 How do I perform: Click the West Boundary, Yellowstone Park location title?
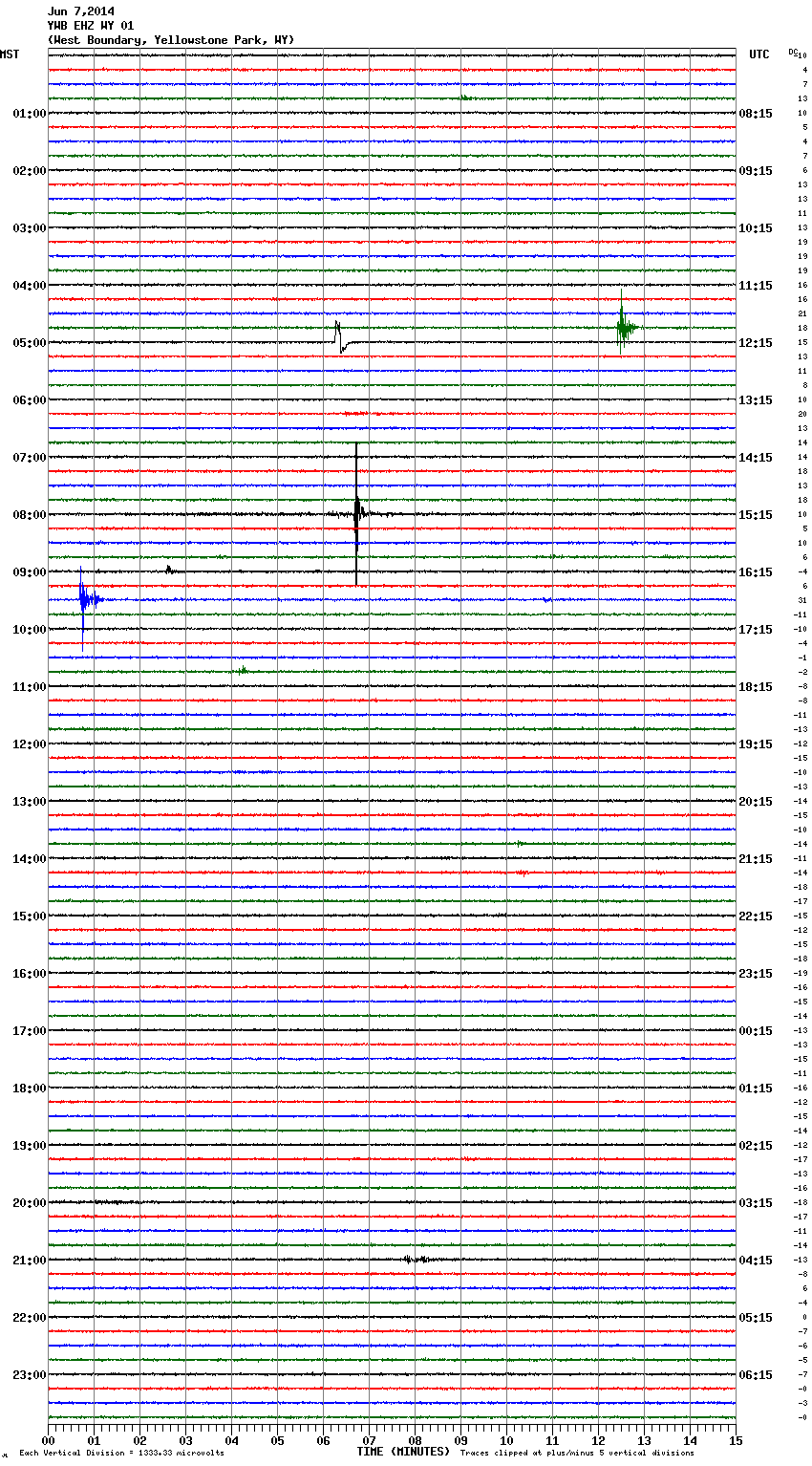(171, 40)
